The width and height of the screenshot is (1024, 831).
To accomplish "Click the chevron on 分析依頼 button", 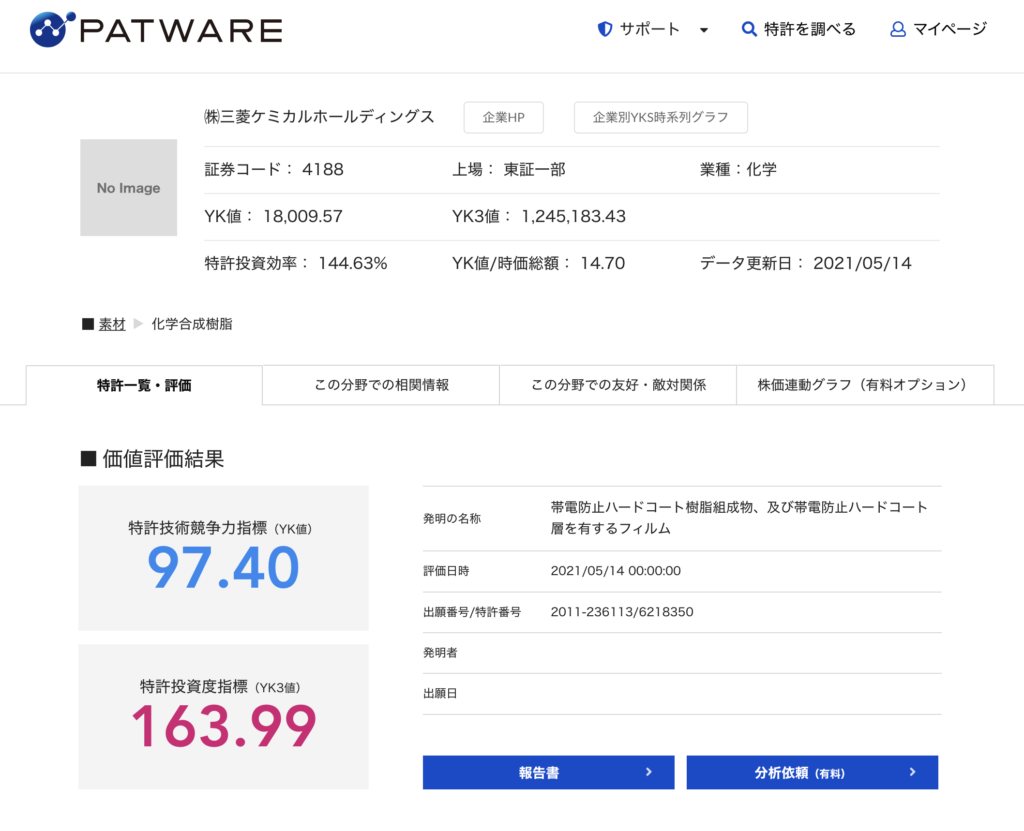I will tap(912, 772).
